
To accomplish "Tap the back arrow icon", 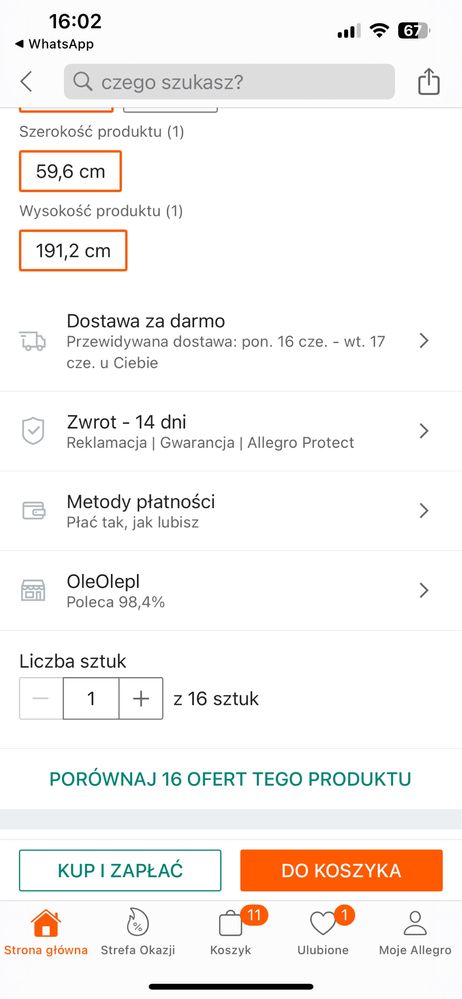I will 26,82.
